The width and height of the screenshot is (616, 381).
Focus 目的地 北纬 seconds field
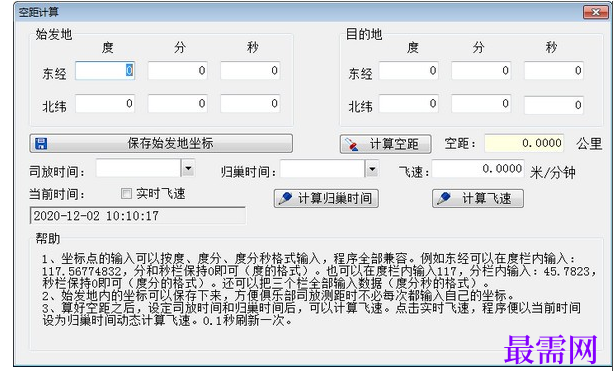(554, 105)
